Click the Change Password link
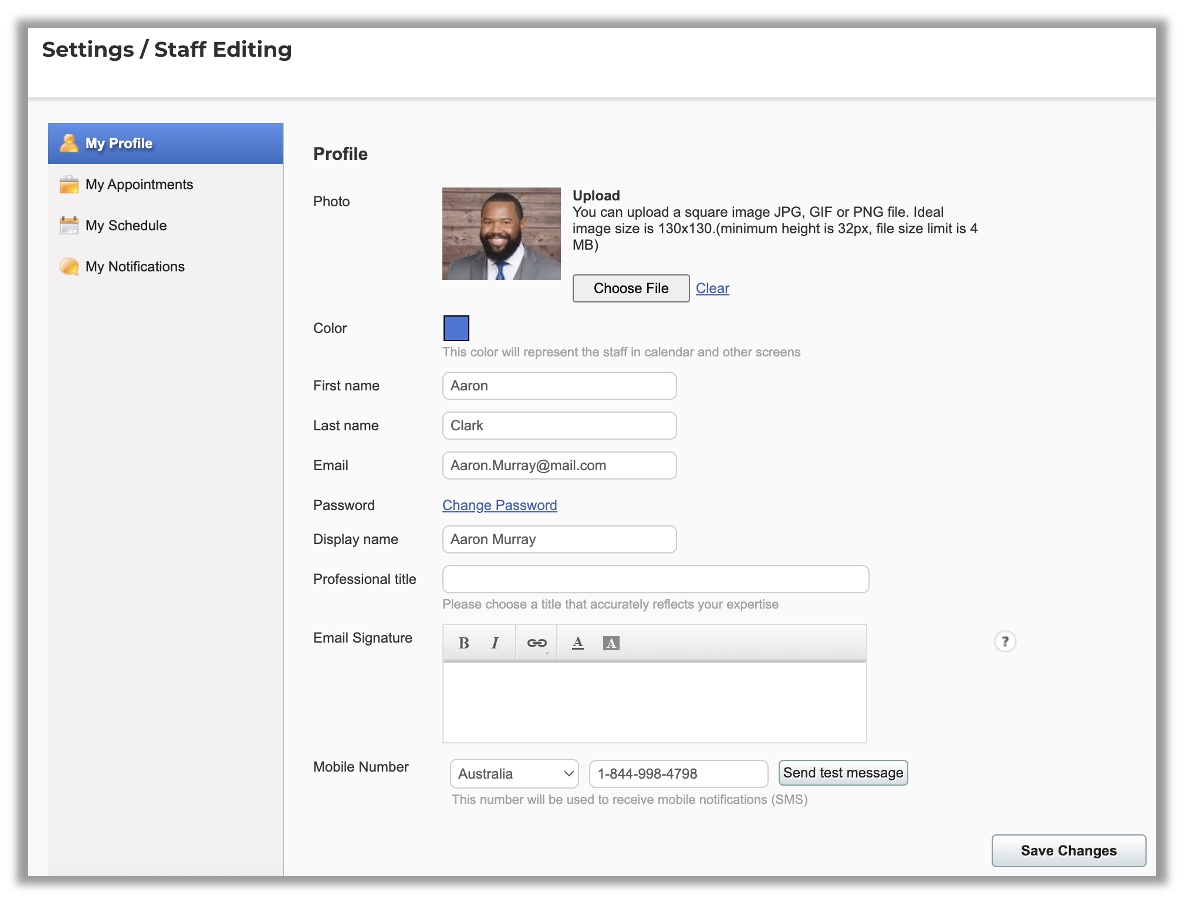 (499, 505)
